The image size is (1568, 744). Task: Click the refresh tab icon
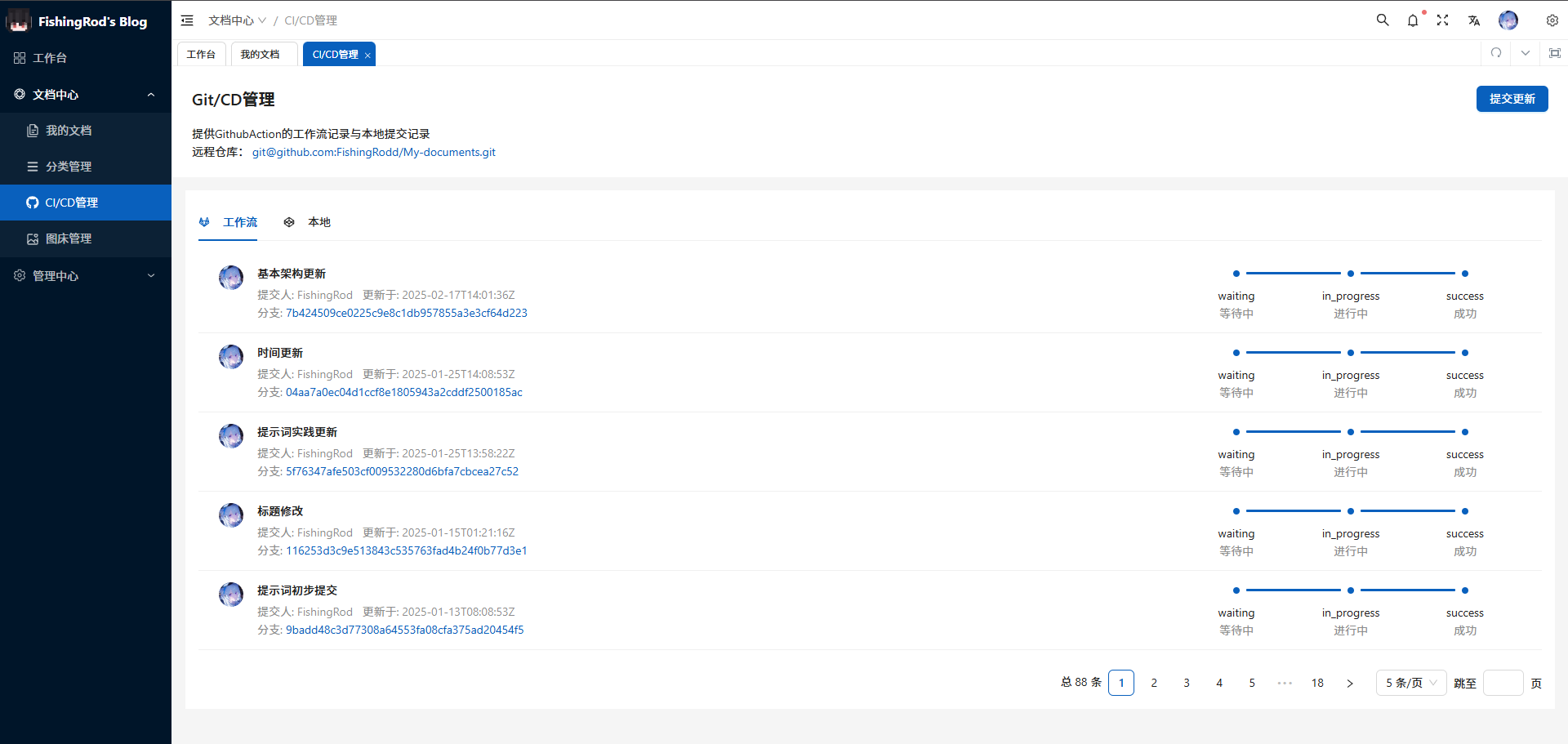[1495, 53]
